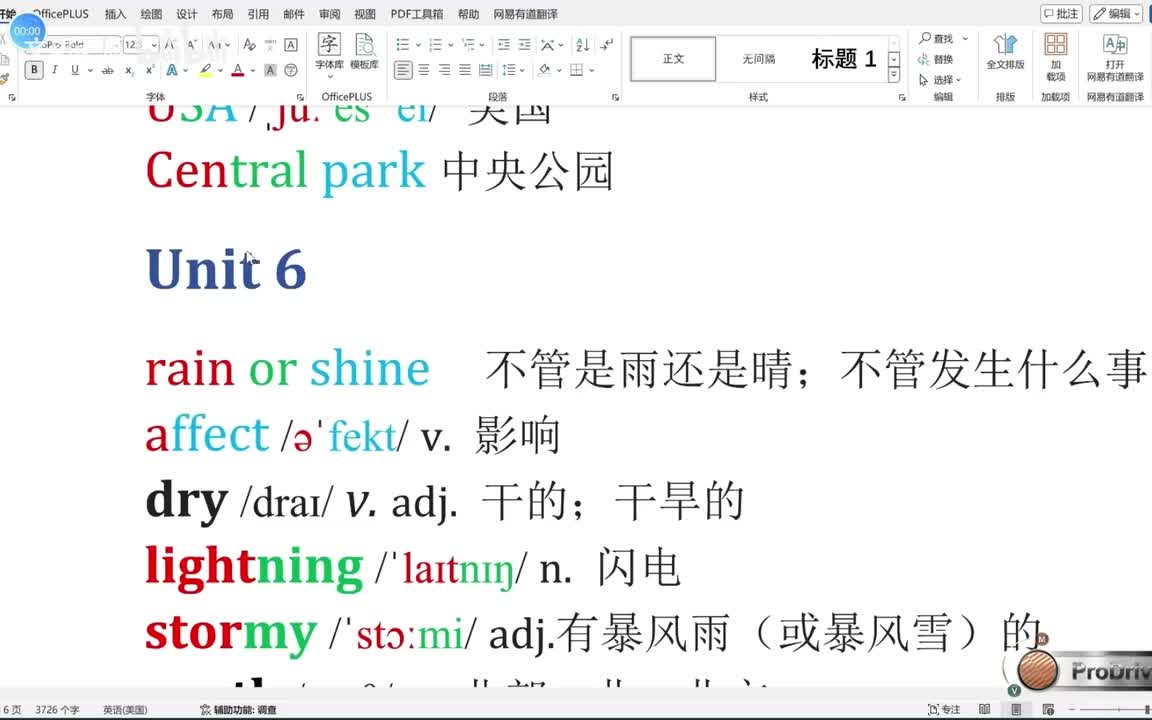The image size is (1152, 720).
Task: Open the PDF工具箱 tab
Action: click(x=417, y=14)
